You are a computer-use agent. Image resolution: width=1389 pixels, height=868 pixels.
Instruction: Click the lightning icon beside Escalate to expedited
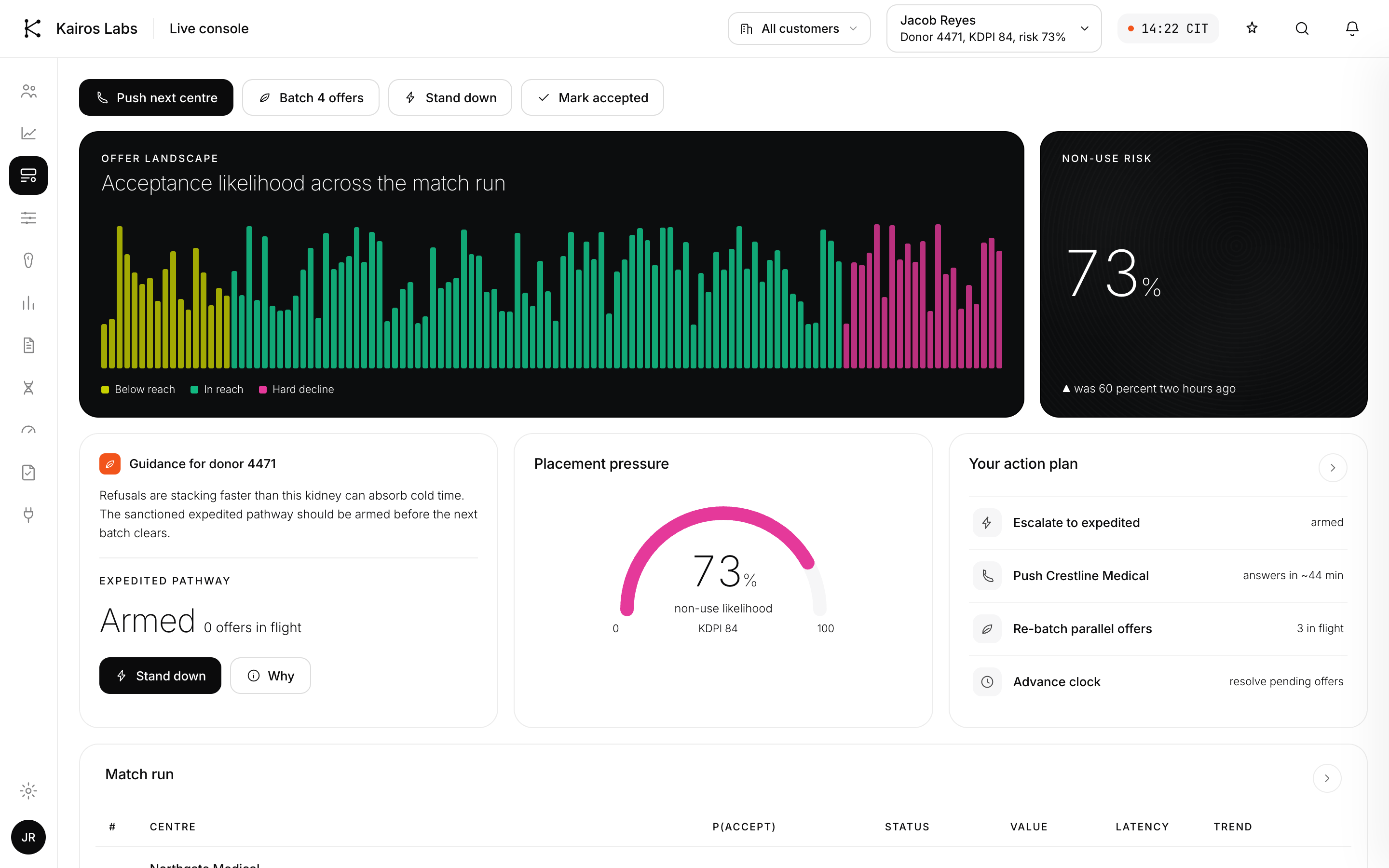click(987, 522)
